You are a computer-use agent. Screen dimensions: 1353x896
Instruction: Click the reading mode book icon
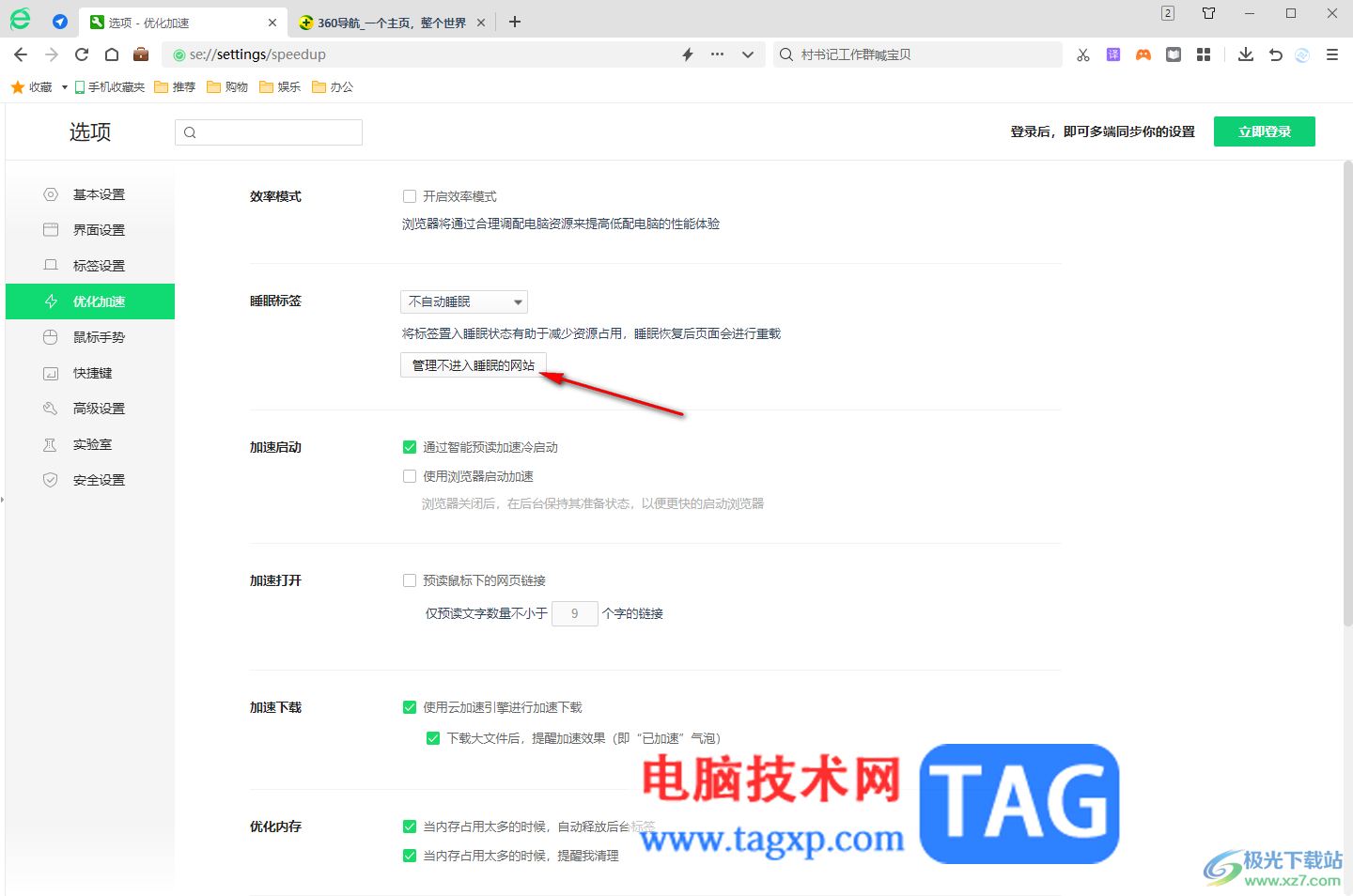(x=1173, y=54)
